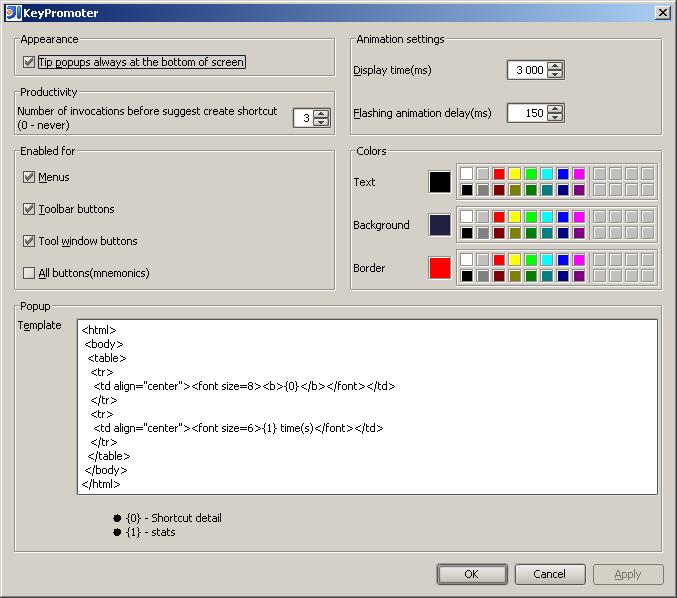Viewport: 677px width, 598px height.
Task: Click the {0} - Shortcut detail text
Action: (x=174, y=518)
